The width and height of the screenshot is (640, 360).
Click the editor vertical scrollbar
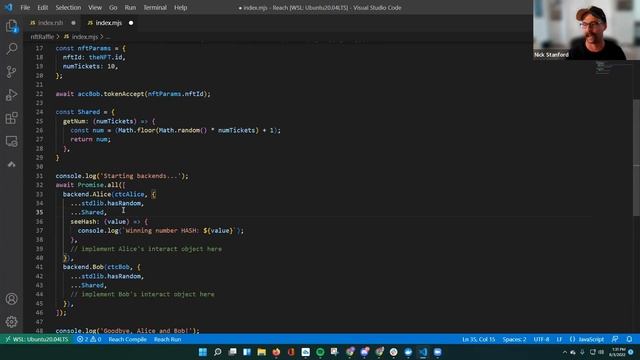pyautogui.click(x=636, y=158)
